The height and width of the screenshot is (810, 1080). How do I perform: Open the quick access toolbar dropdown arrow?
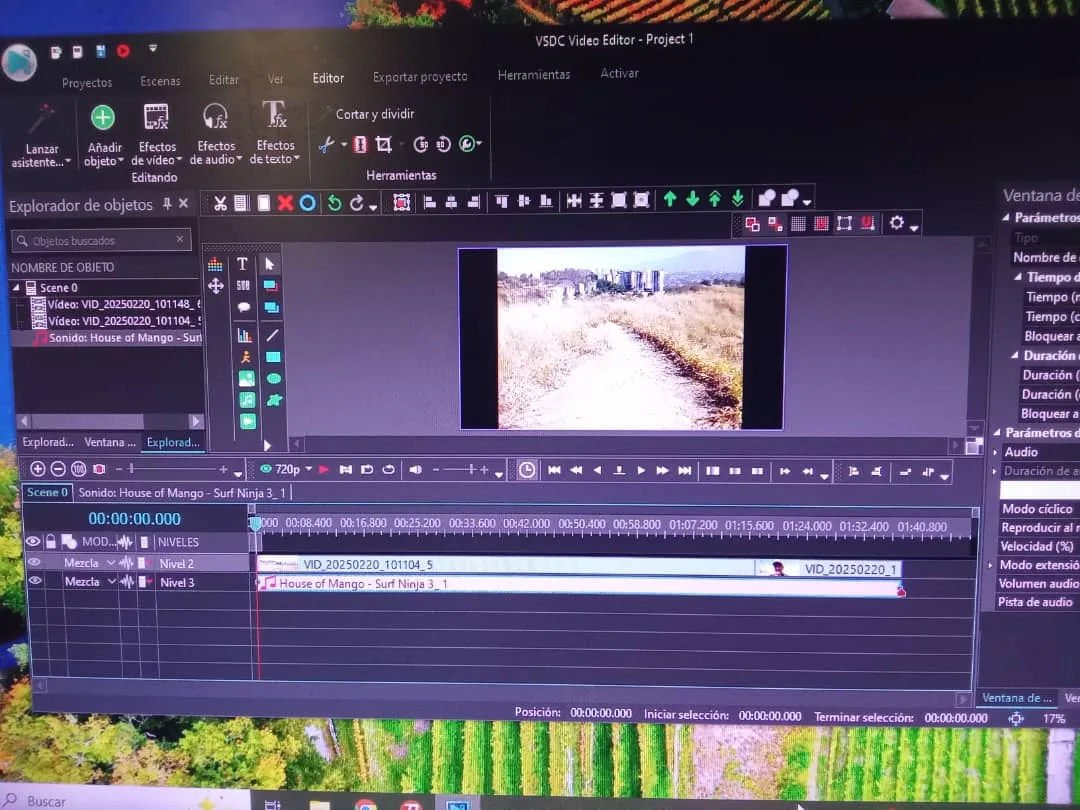tap(153, 48)
